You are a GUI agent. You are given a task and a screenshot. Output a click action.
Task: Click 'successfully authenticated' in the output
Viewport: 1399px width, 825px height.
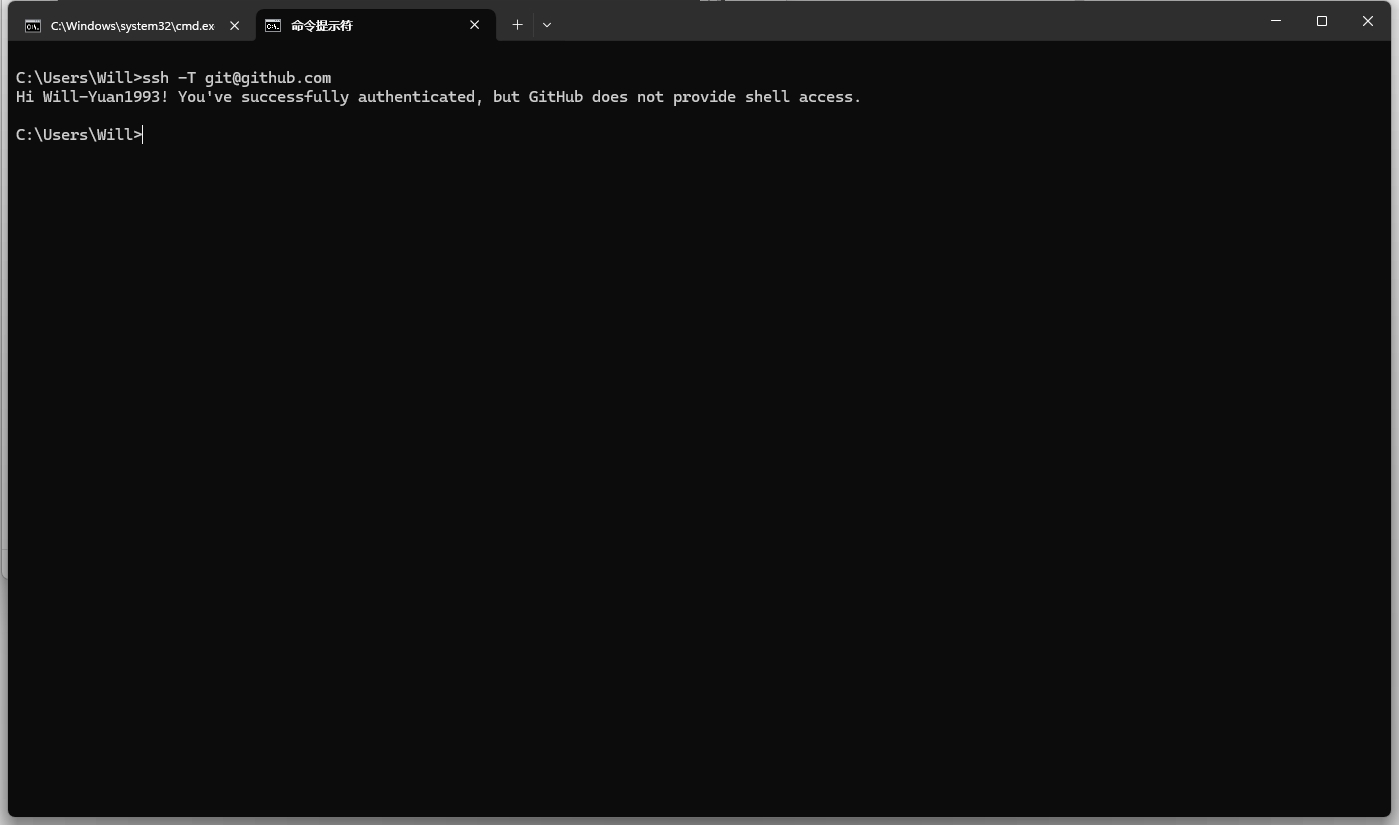(358, 97)
